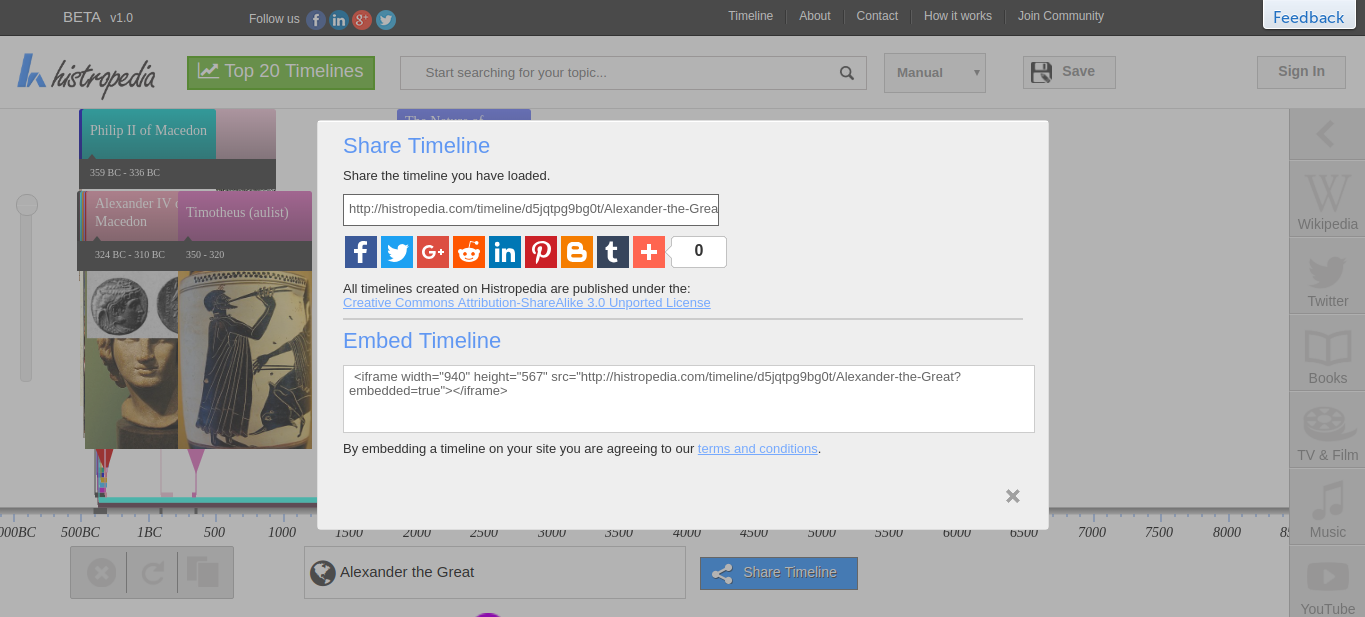Click Alexander the Great timeline title

407,572
